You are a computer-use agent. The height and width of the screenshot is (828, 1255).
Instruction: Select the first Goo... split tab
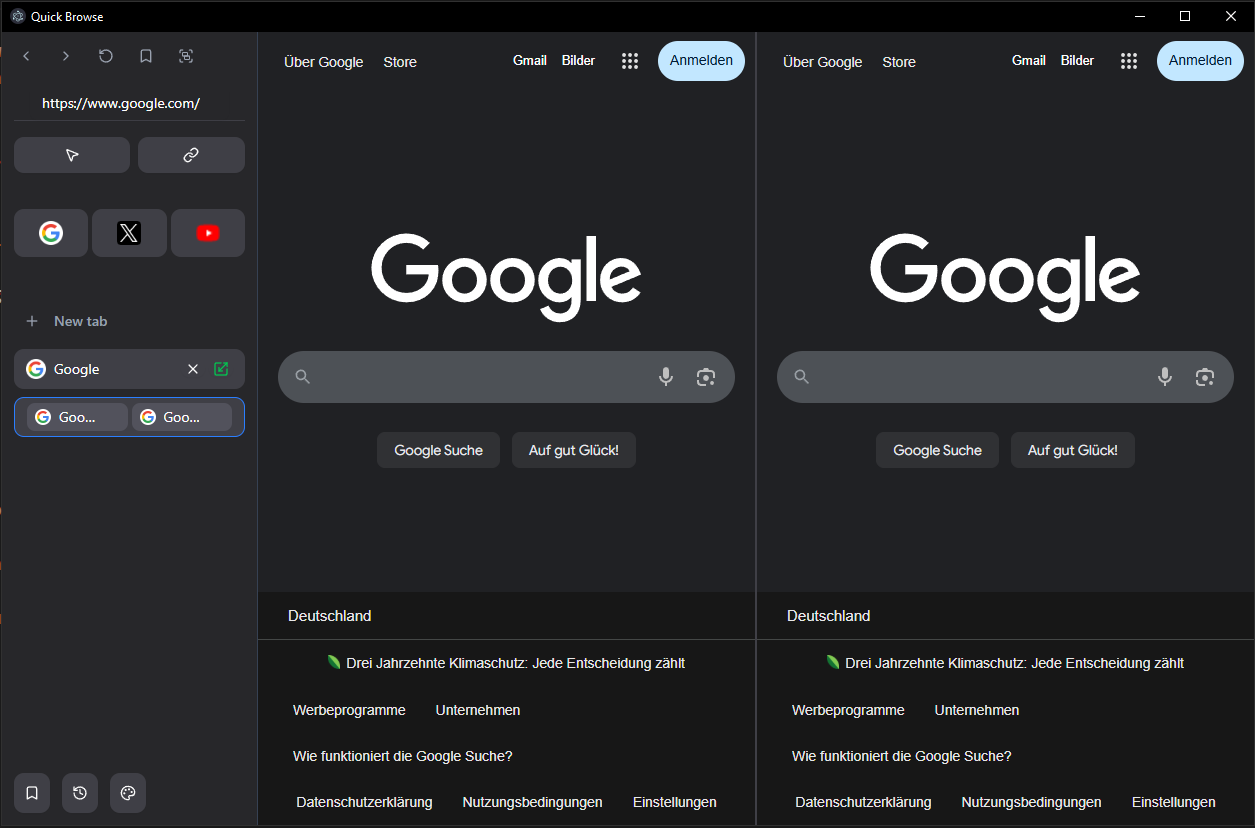click(x=77, y=417)
